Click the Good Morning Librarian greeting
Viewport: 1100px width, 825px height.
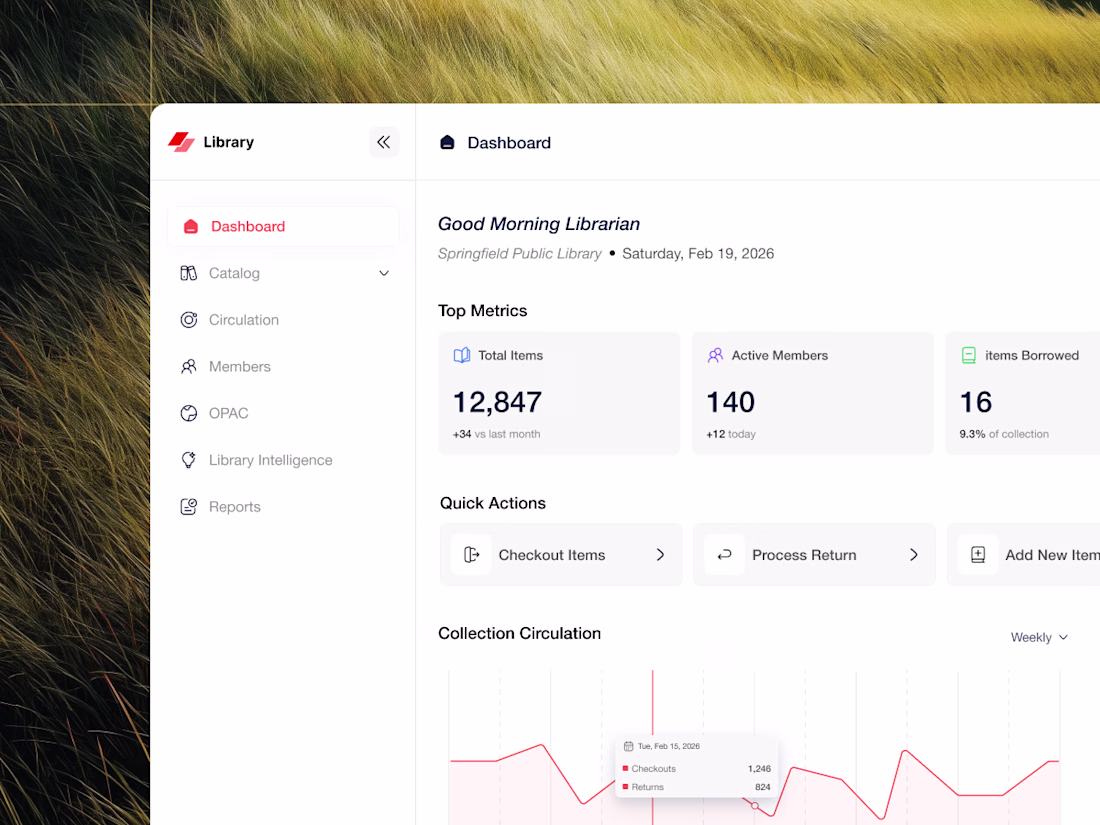point(539,224)
